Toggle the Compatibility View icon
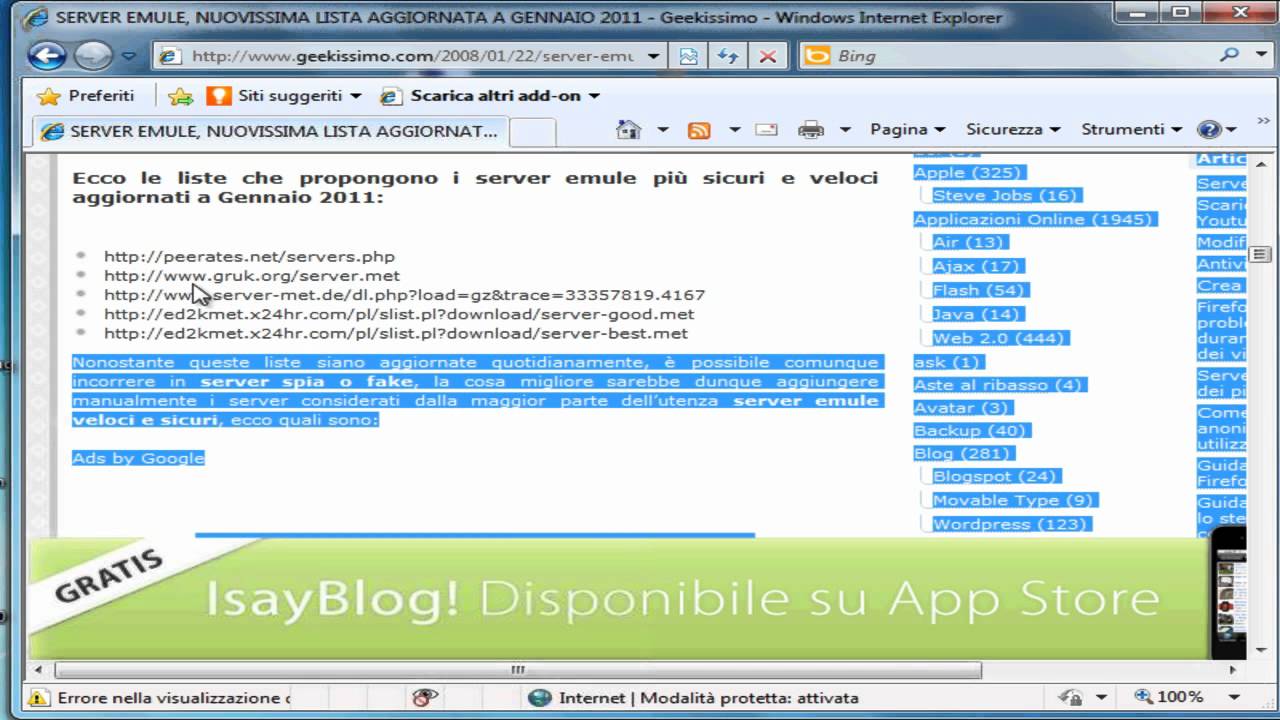 pos(689,57)
